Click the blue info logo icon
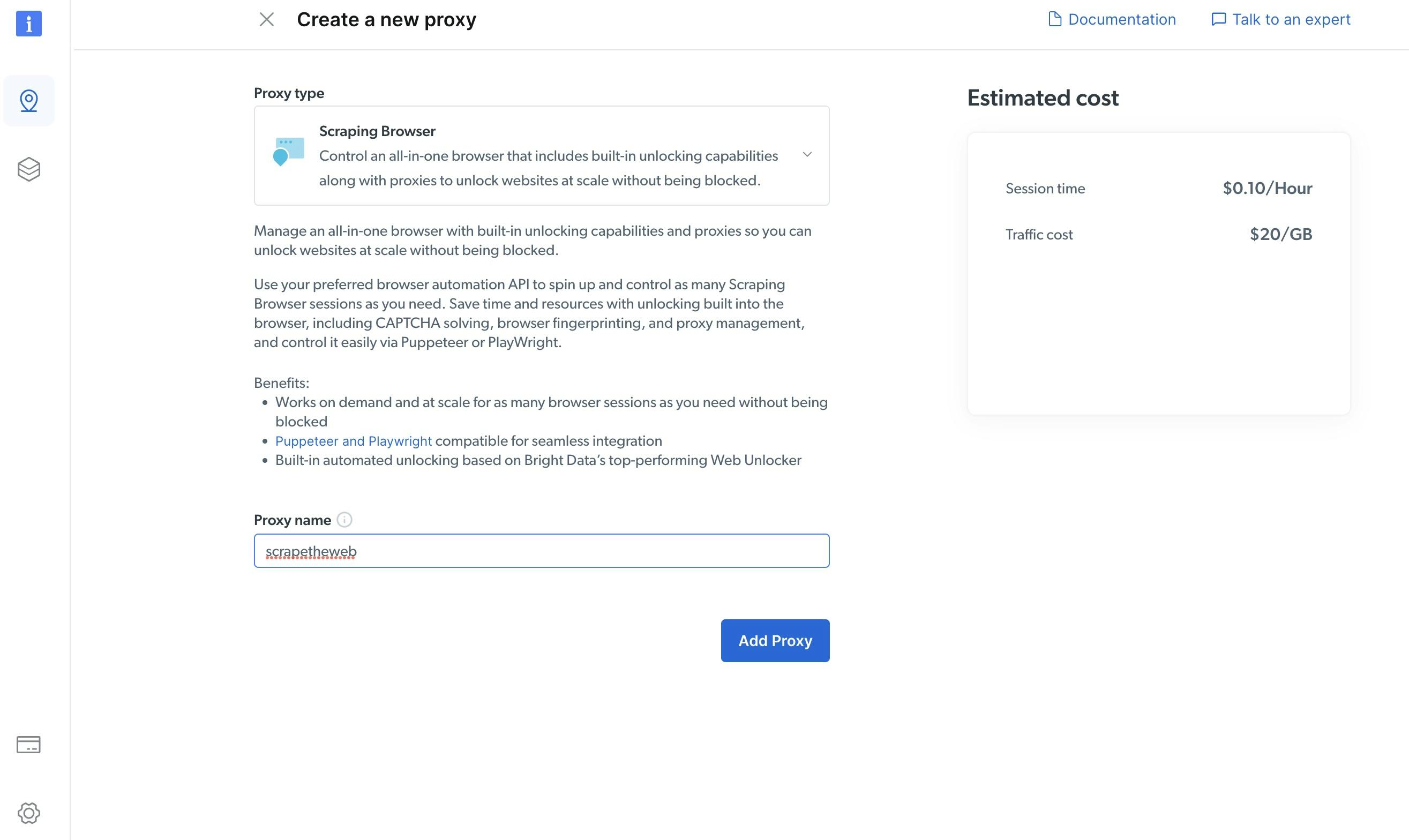This screenshot has width=1409, height=840. click(29, 24)
